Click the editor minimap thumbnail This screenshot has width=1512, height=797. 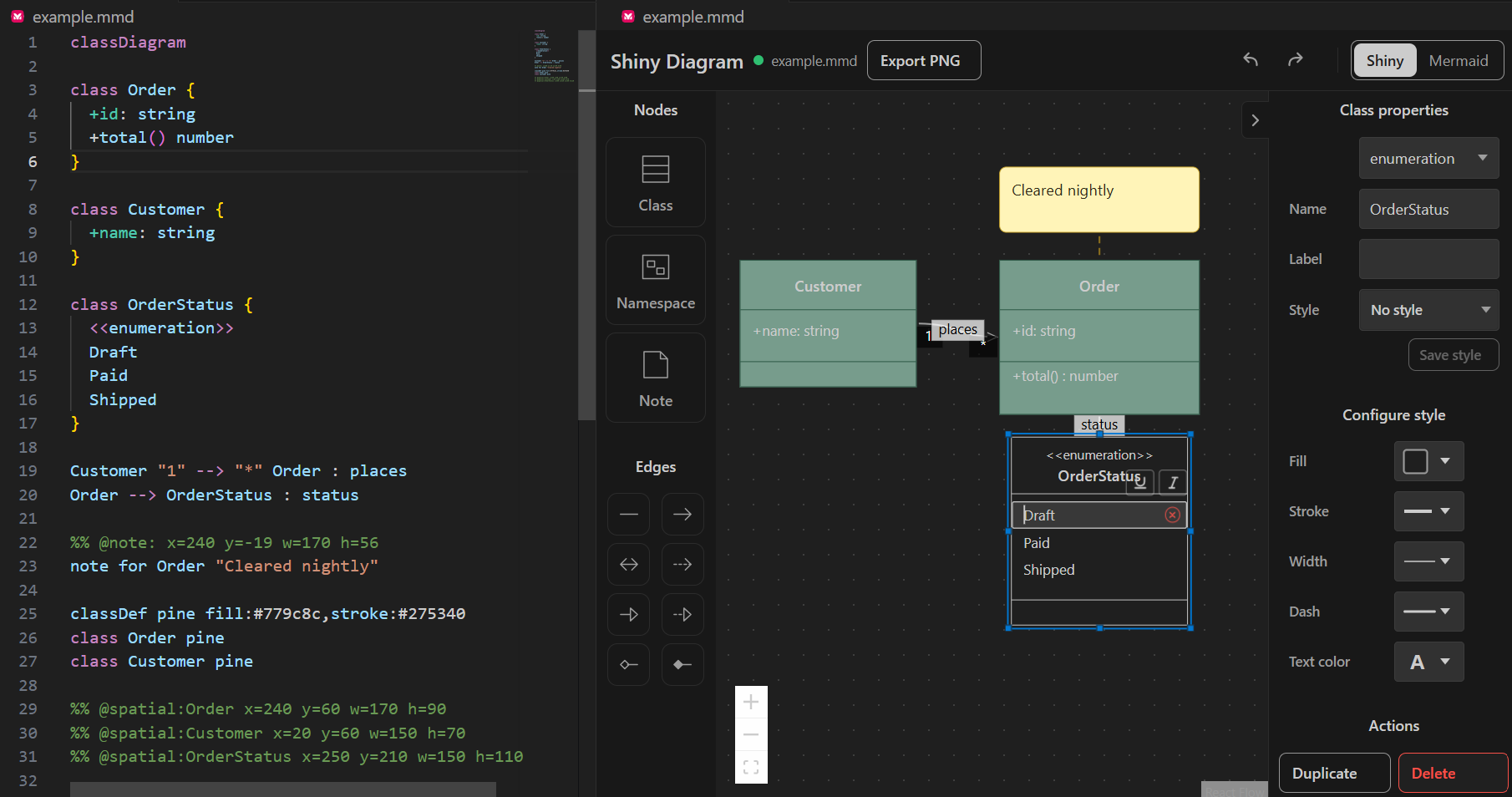click(554, 56)
